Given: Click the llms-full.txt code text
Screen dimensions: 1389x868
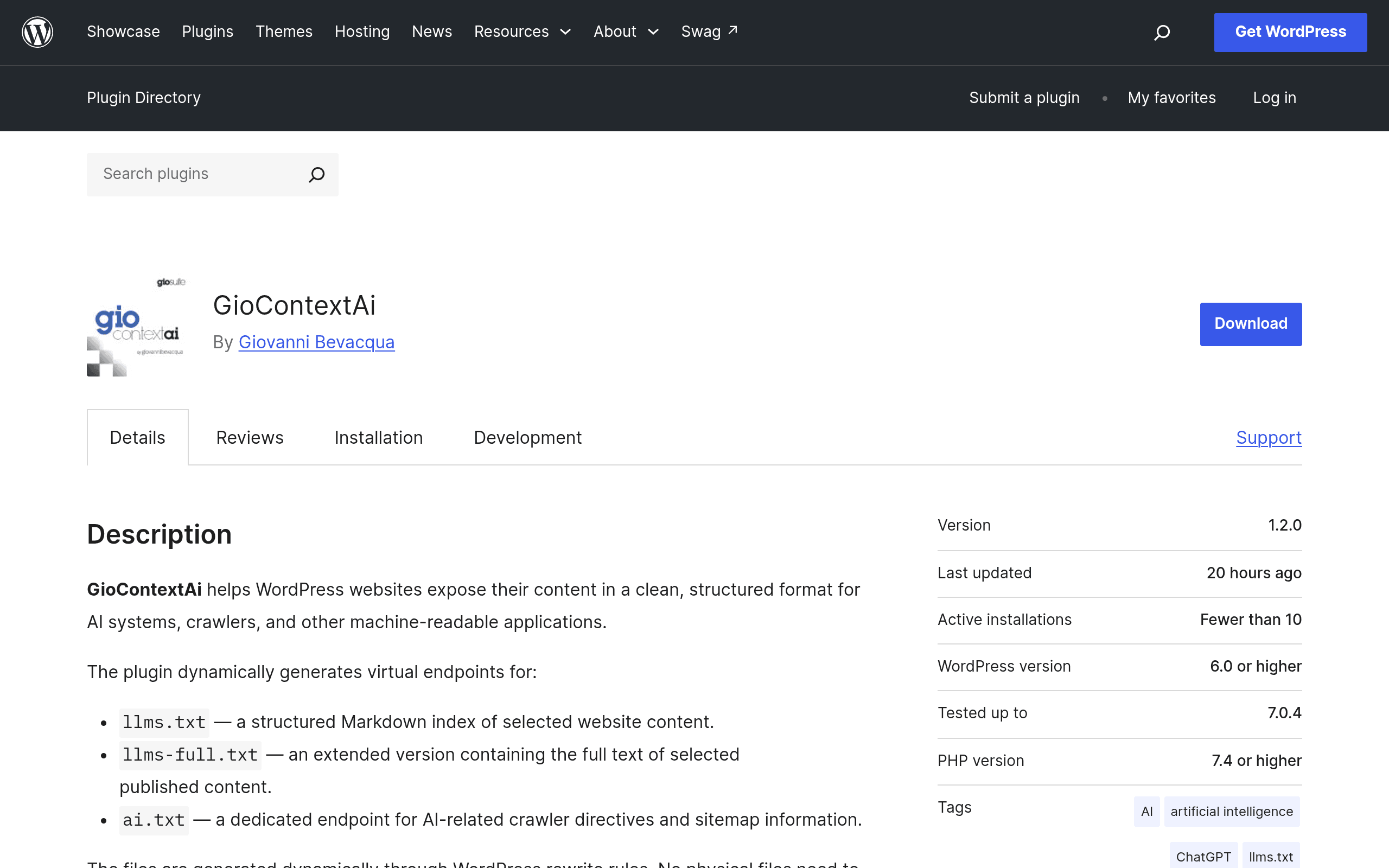Looking at the screenshot, I should point(190,755).
